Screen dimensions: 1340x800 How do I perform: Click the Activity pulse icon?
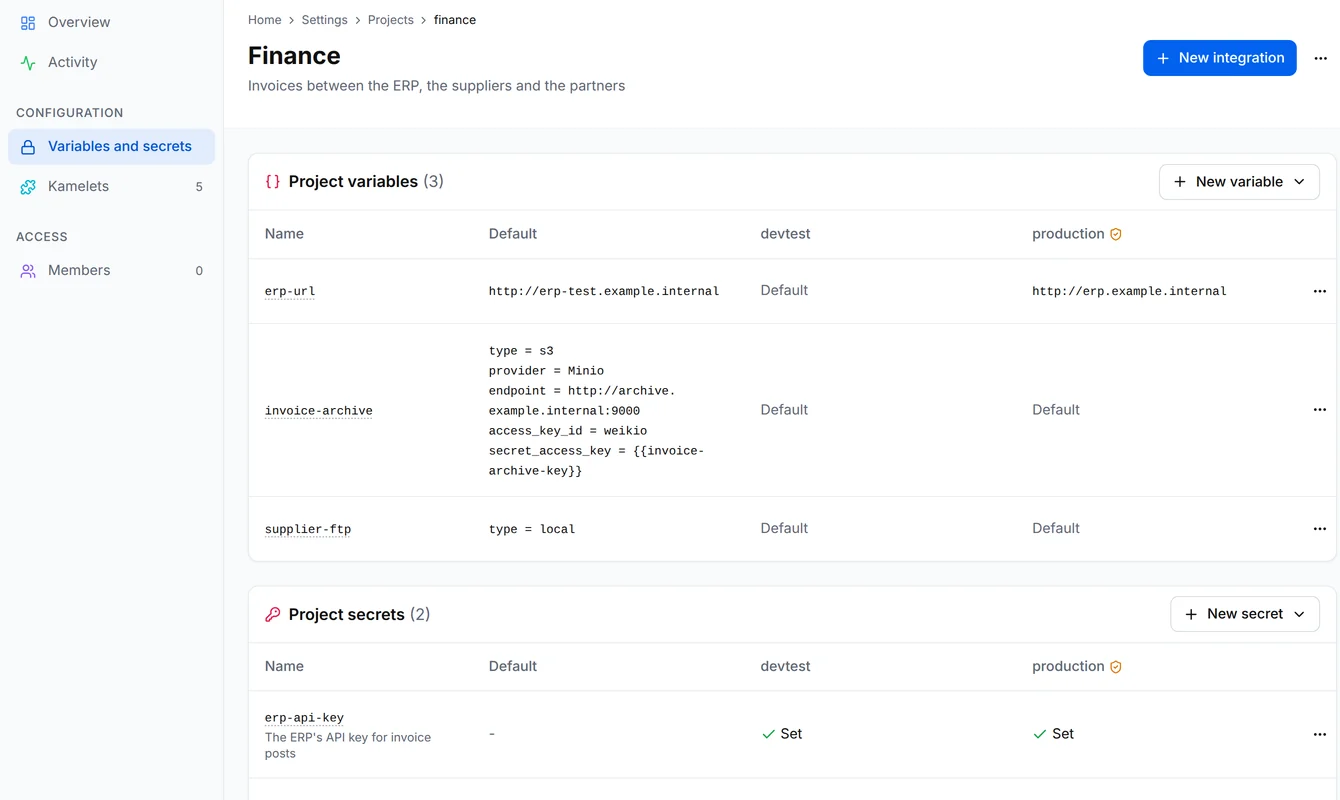coord(28,62)
